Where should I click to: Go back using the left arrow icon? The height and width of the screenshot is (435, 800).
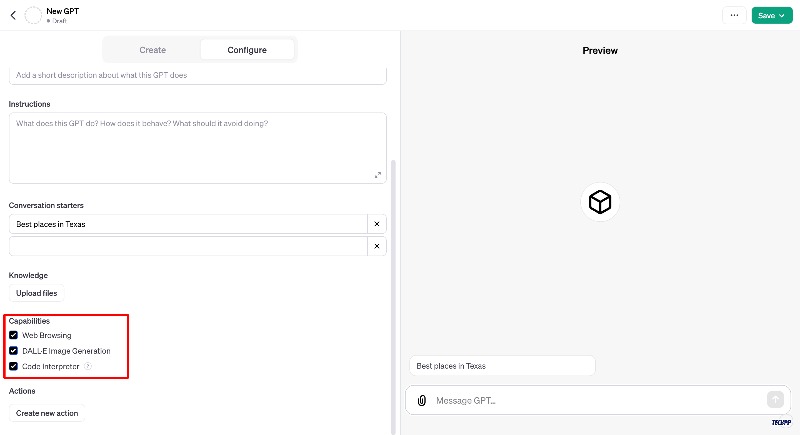click(x=13, y=15)
